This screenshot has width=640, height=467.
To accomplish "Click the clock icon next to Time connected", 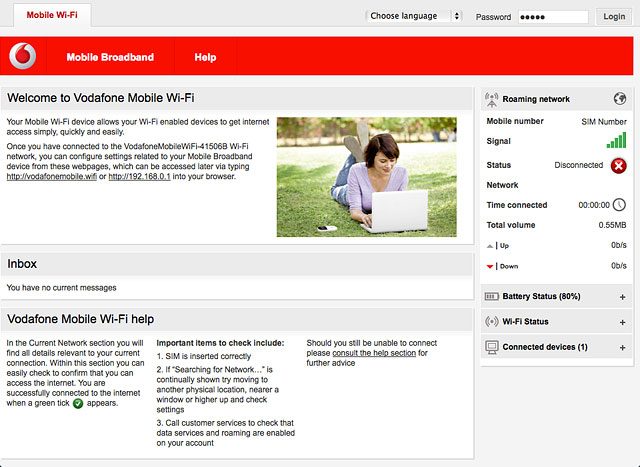I will coord(619,205).
